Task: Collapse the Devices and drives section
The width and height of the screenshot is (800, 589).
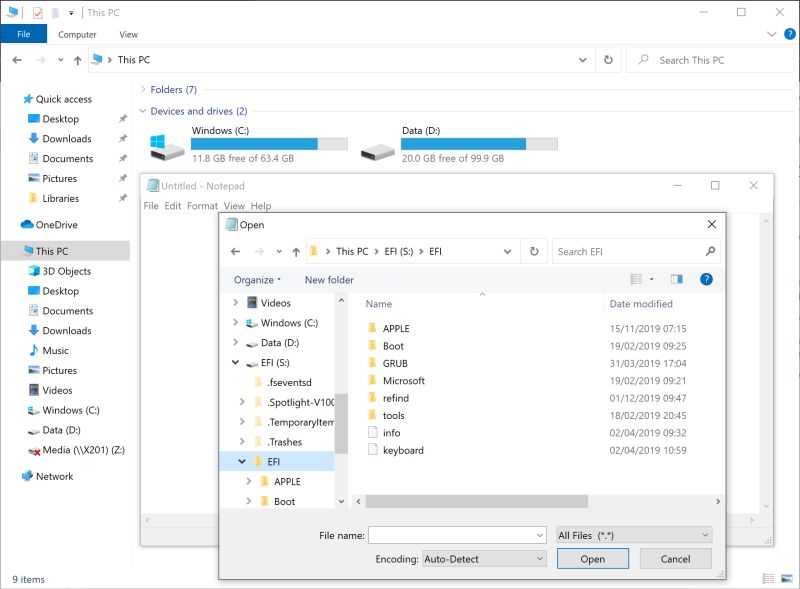Action: pyautogui.click(x=143, y=111)
